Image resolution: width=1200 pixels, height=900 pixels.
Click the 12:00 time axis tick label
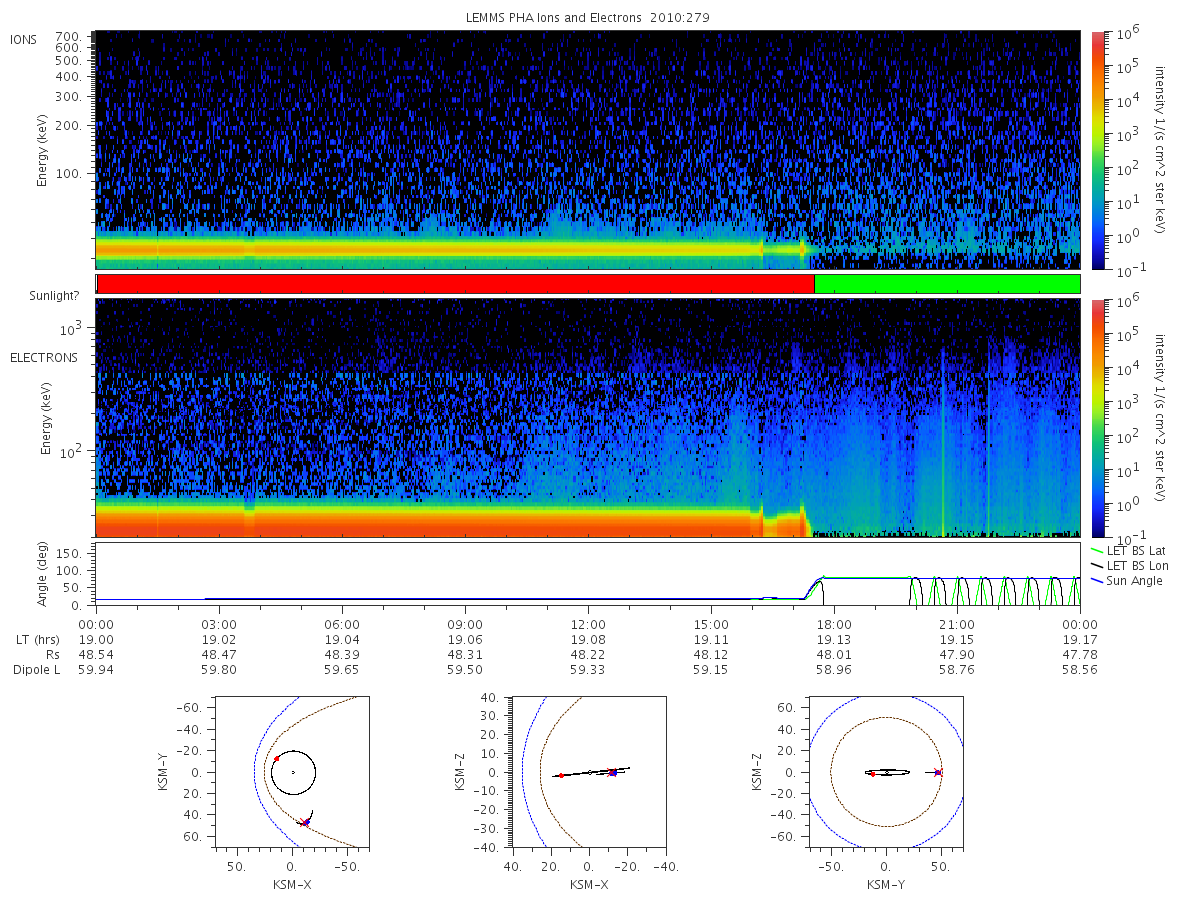click(588, 623)
